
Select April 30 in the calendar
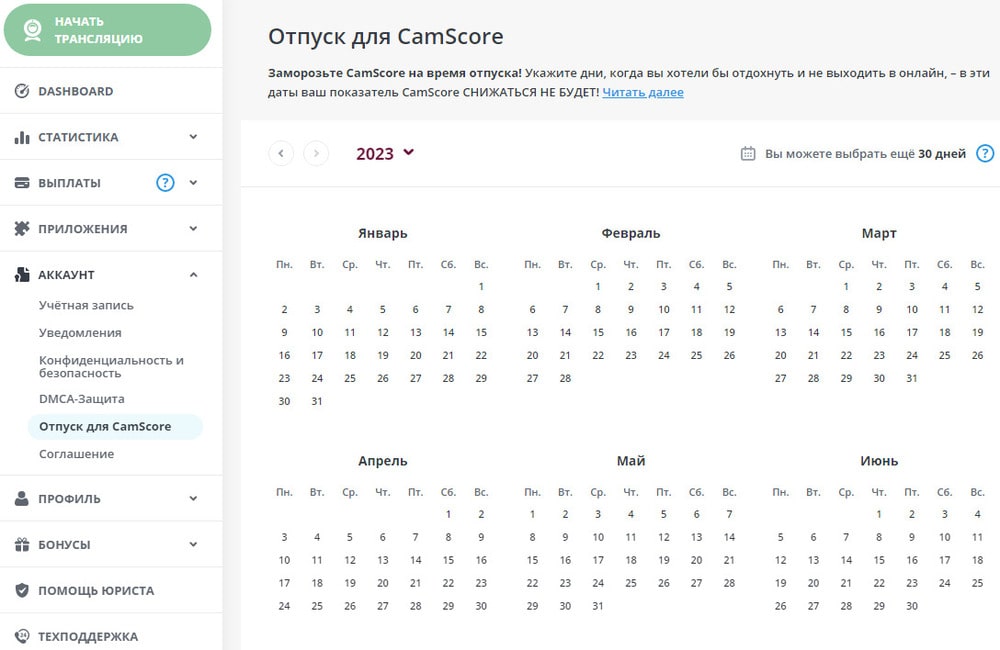pos(481,606)
